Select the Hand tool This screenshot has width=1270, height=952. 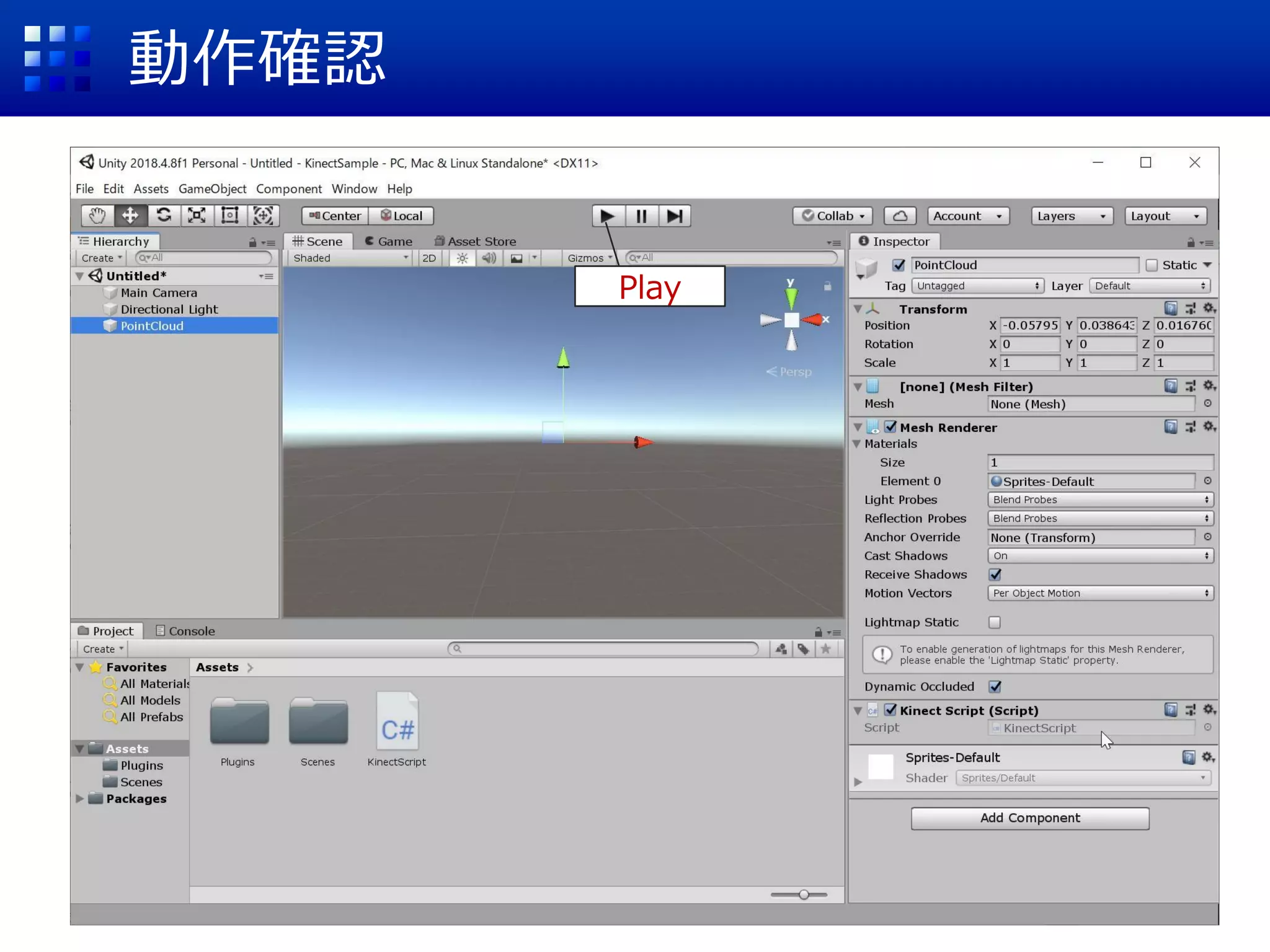pos(97,216)
